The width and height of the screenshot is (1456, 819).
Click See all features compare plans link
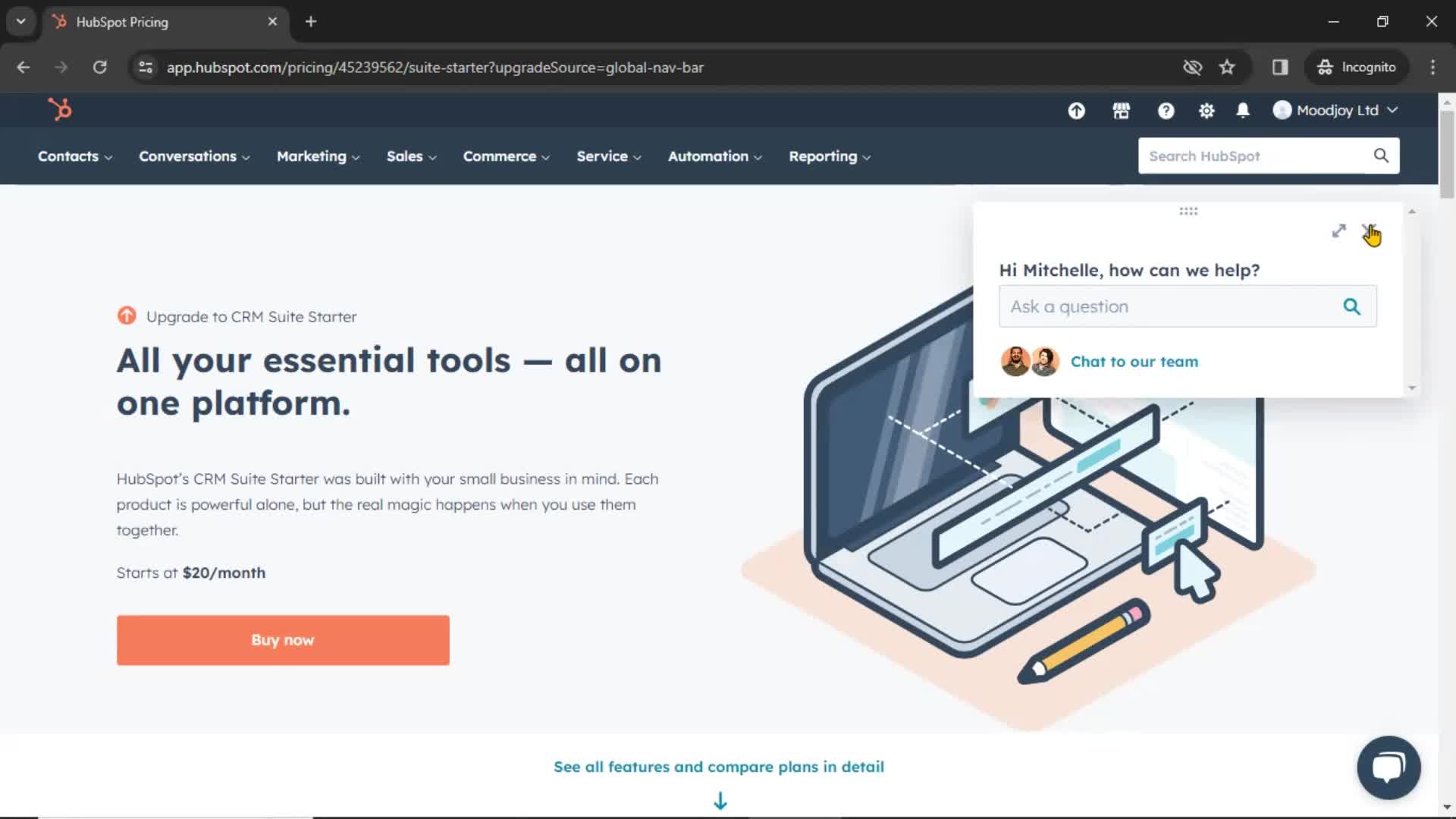click(x=719, y=766)
